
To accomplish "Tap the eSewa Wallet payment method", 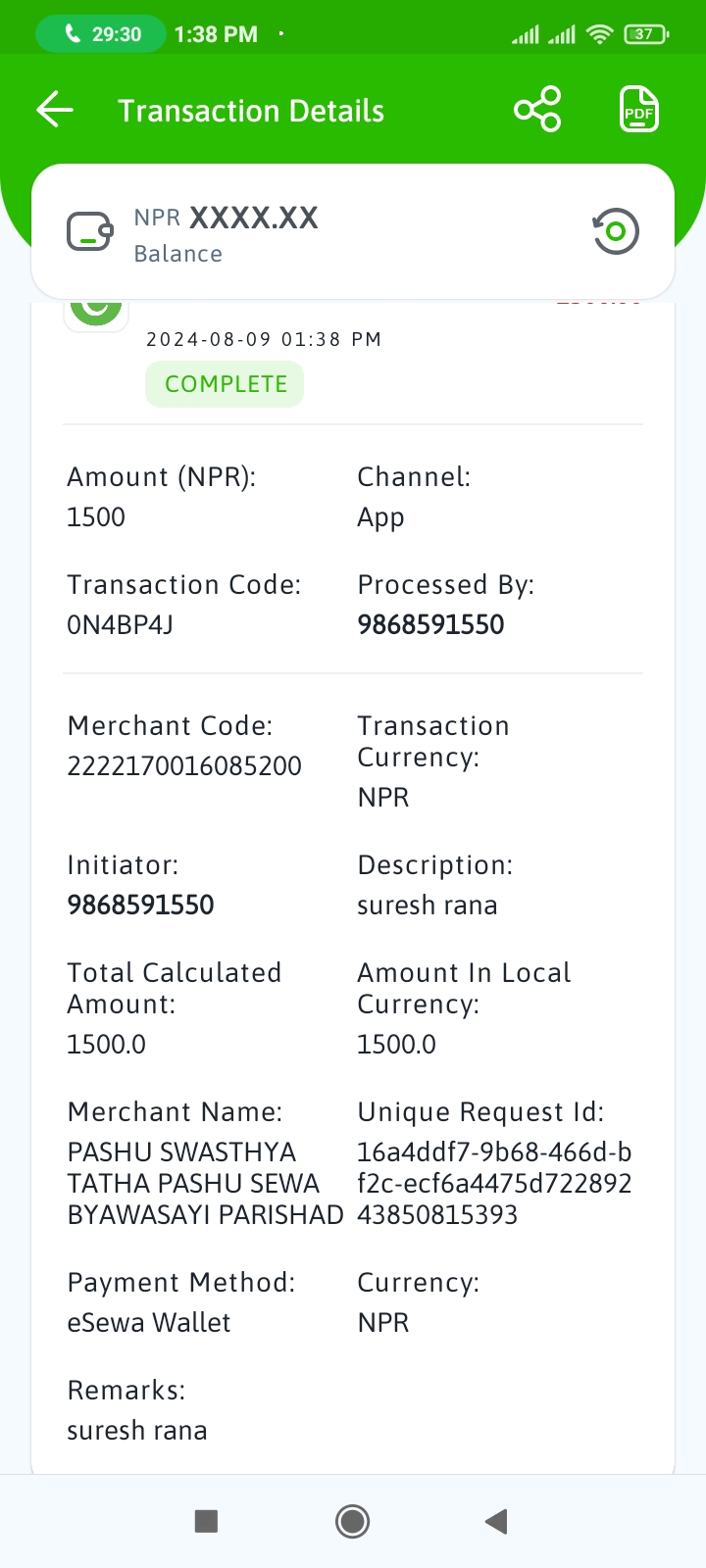I will click(149, 1323).
